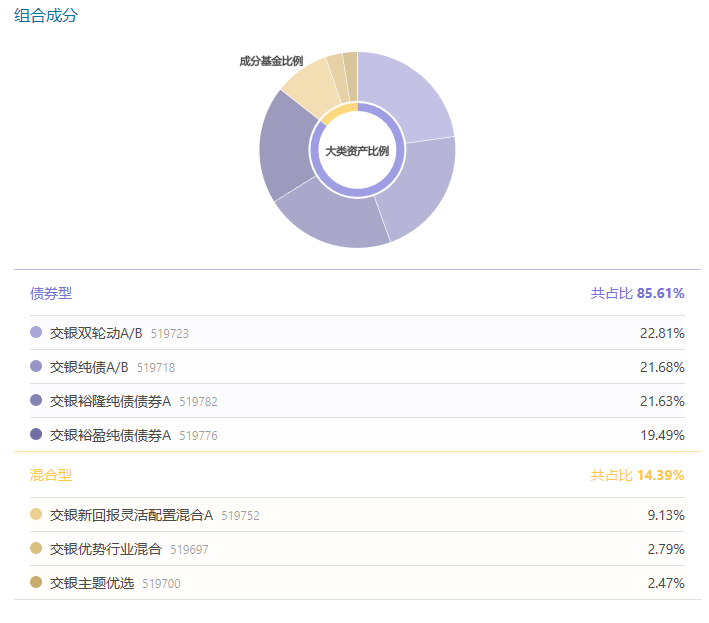
Task: Click color dot beside 交银优势行业混合
Action: pos(36,548)
